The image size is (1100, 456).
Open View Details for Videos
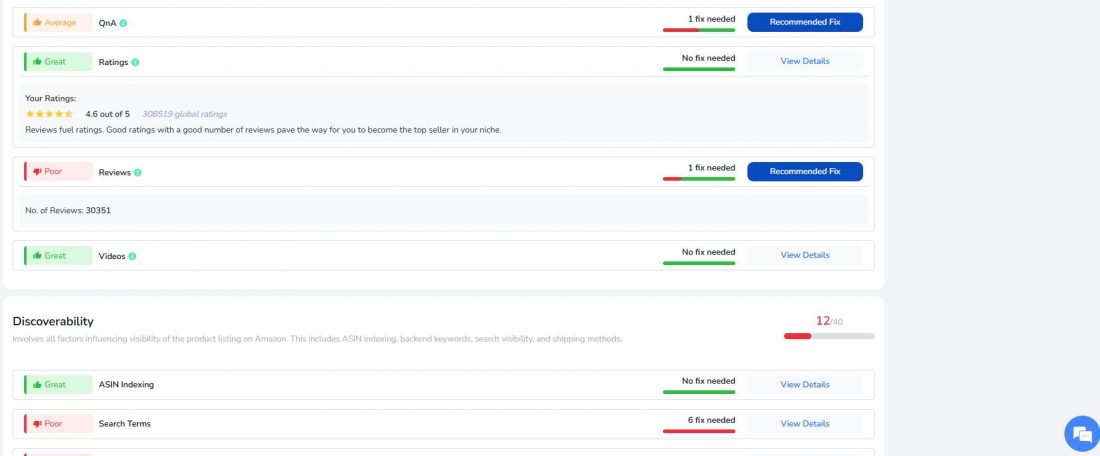[x=805, y=255]
